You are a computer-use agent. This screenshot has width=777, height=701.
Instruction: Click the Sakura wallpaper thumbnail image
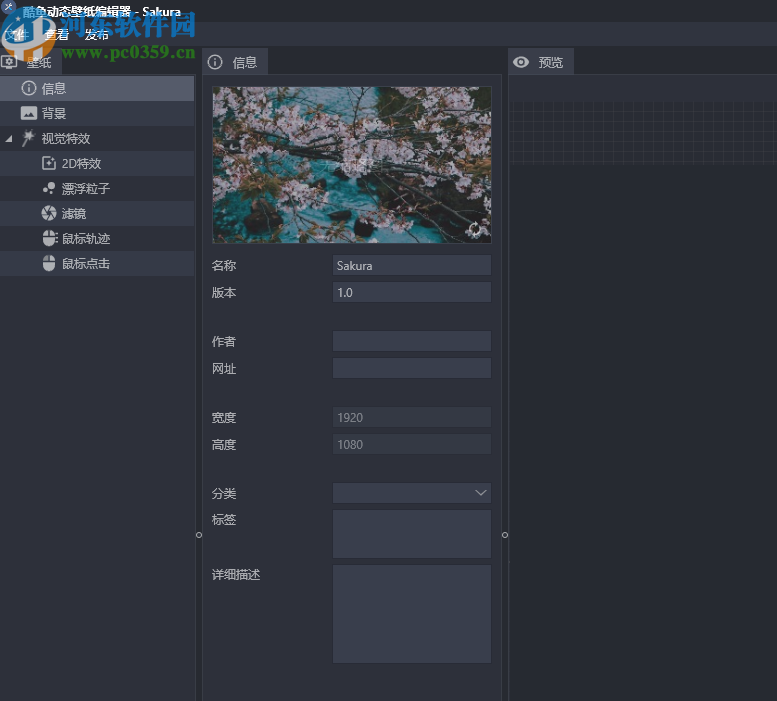352,165
